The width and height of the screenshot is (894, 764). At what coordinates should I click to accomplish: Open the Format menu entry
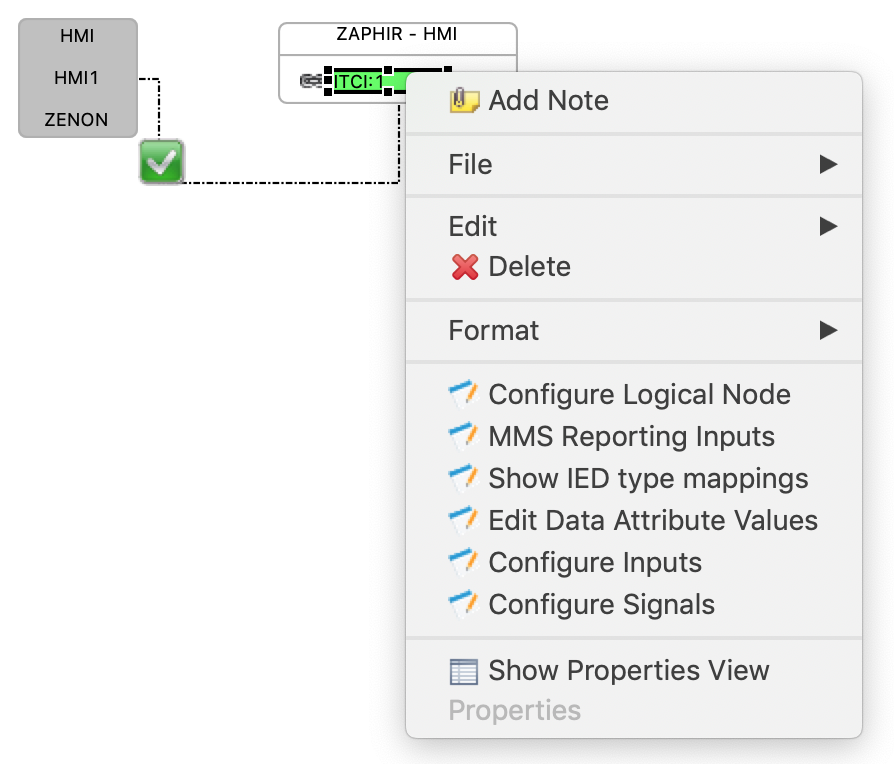point(494,330)
